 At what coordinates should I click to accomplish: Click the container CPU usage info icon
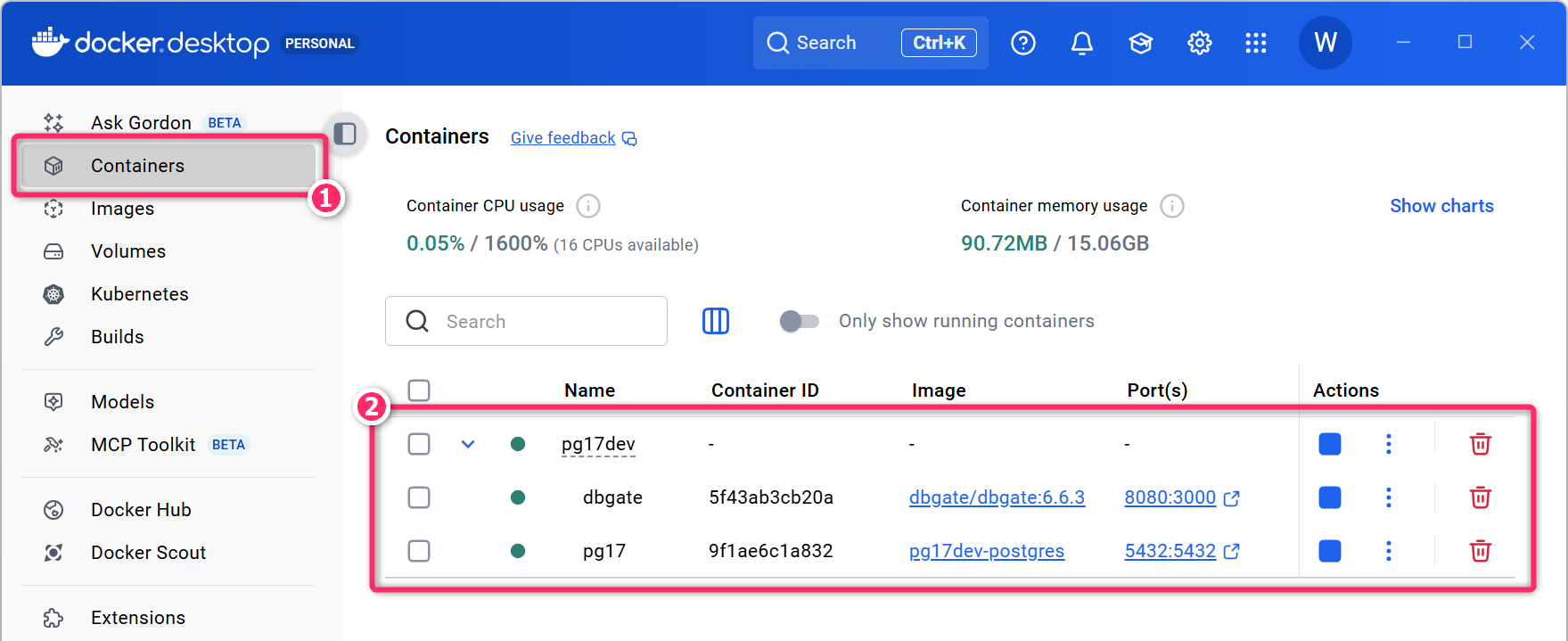tap(588, 206)
